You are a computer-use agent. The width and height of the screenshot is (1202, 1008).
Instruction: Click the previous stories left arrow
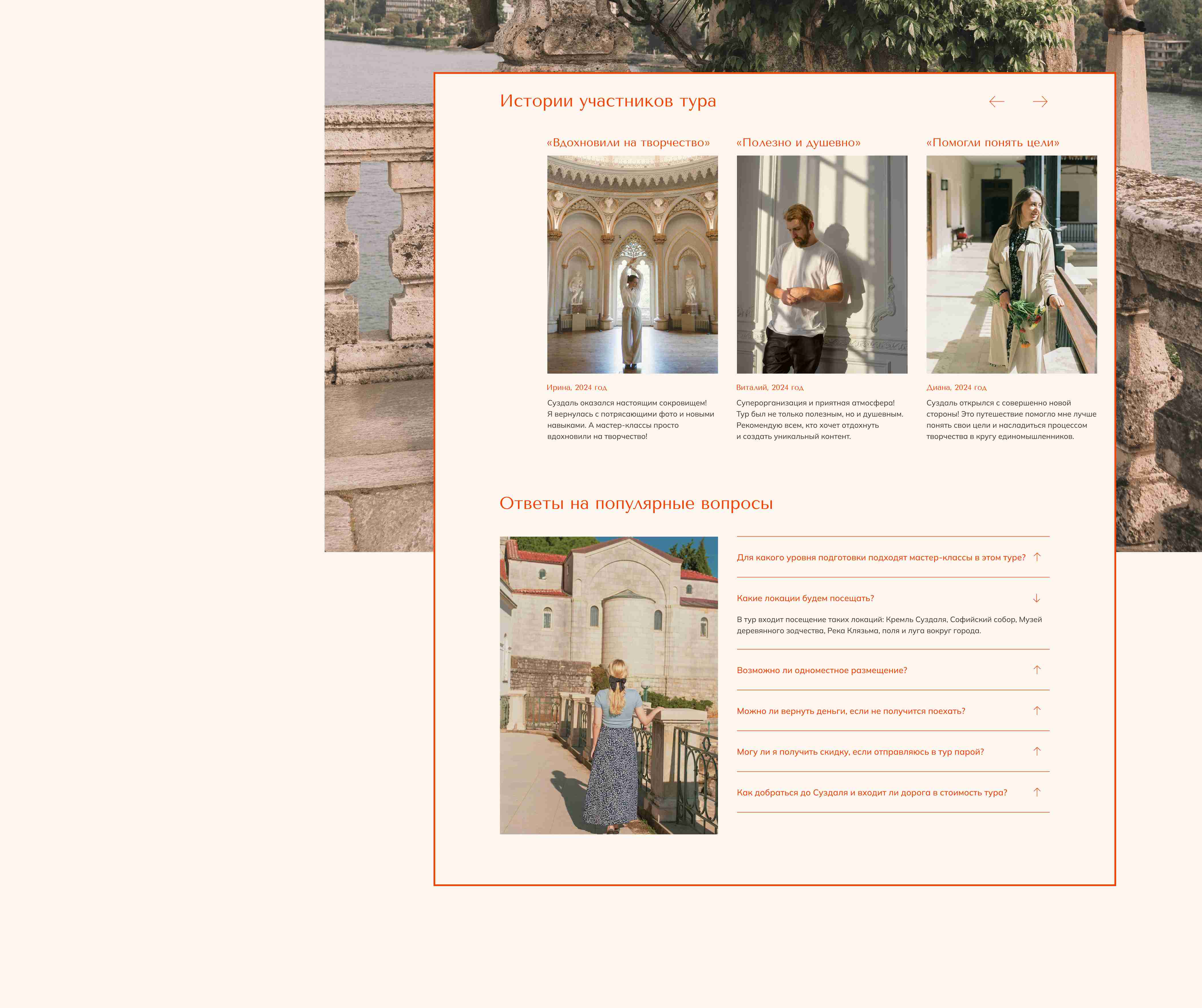click(997, 102)
